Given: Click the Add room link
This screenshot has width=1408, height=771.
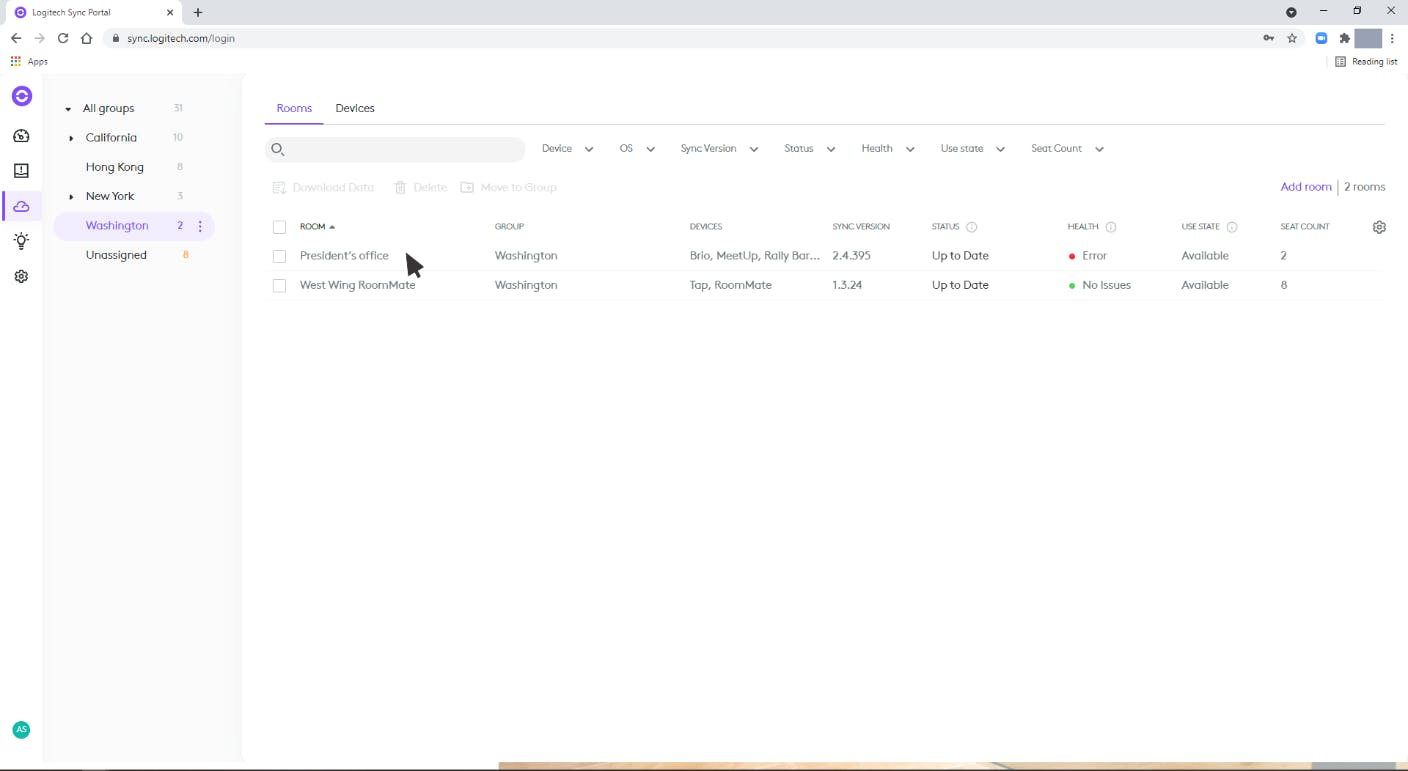Looking at the screenshot, I should (1306, 187).
